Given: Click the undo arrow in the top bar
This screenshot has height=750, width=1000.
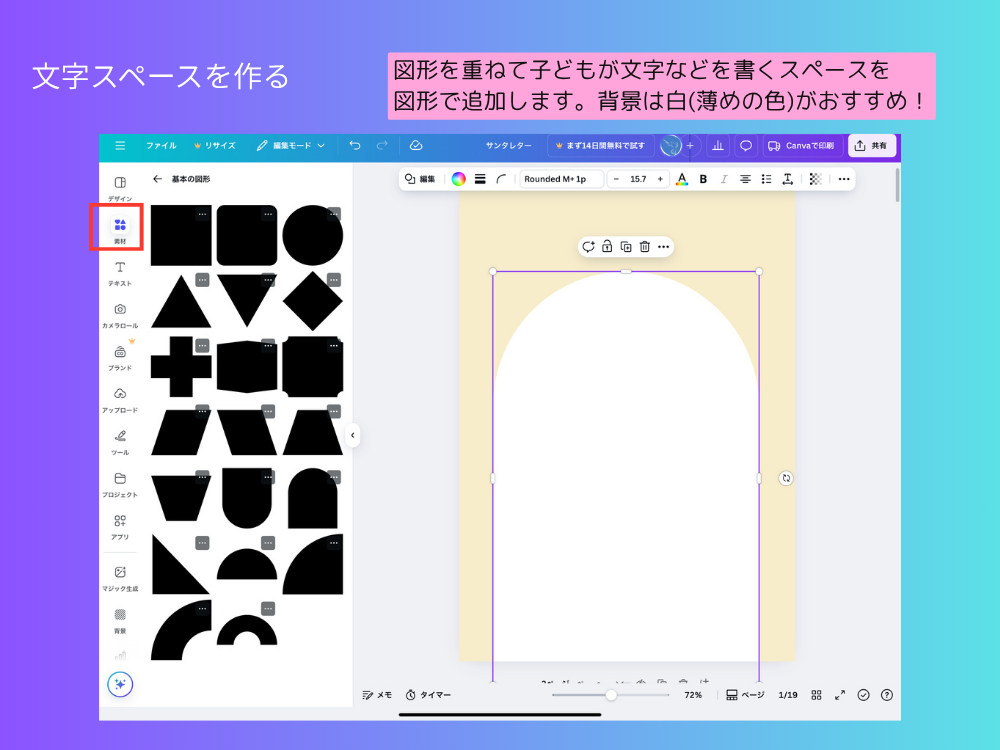Looking at the screenshot, I should [x=354, y=145].
